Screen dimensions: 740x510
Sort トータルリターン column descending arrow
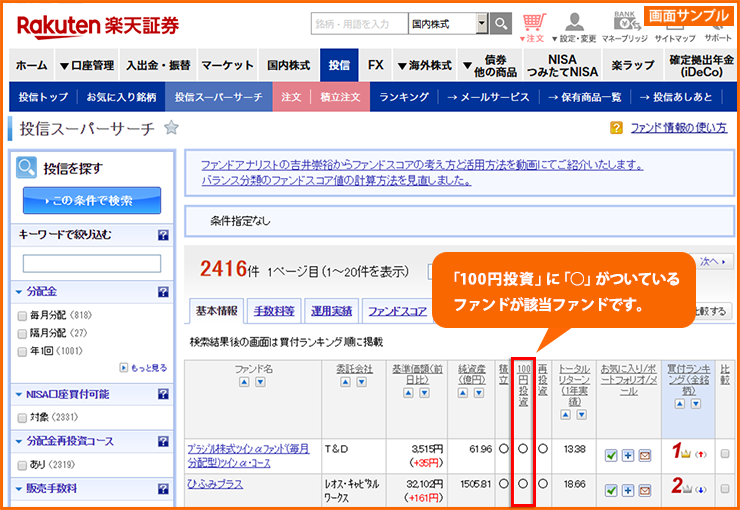pyautogui.click(x=582, y=415)
